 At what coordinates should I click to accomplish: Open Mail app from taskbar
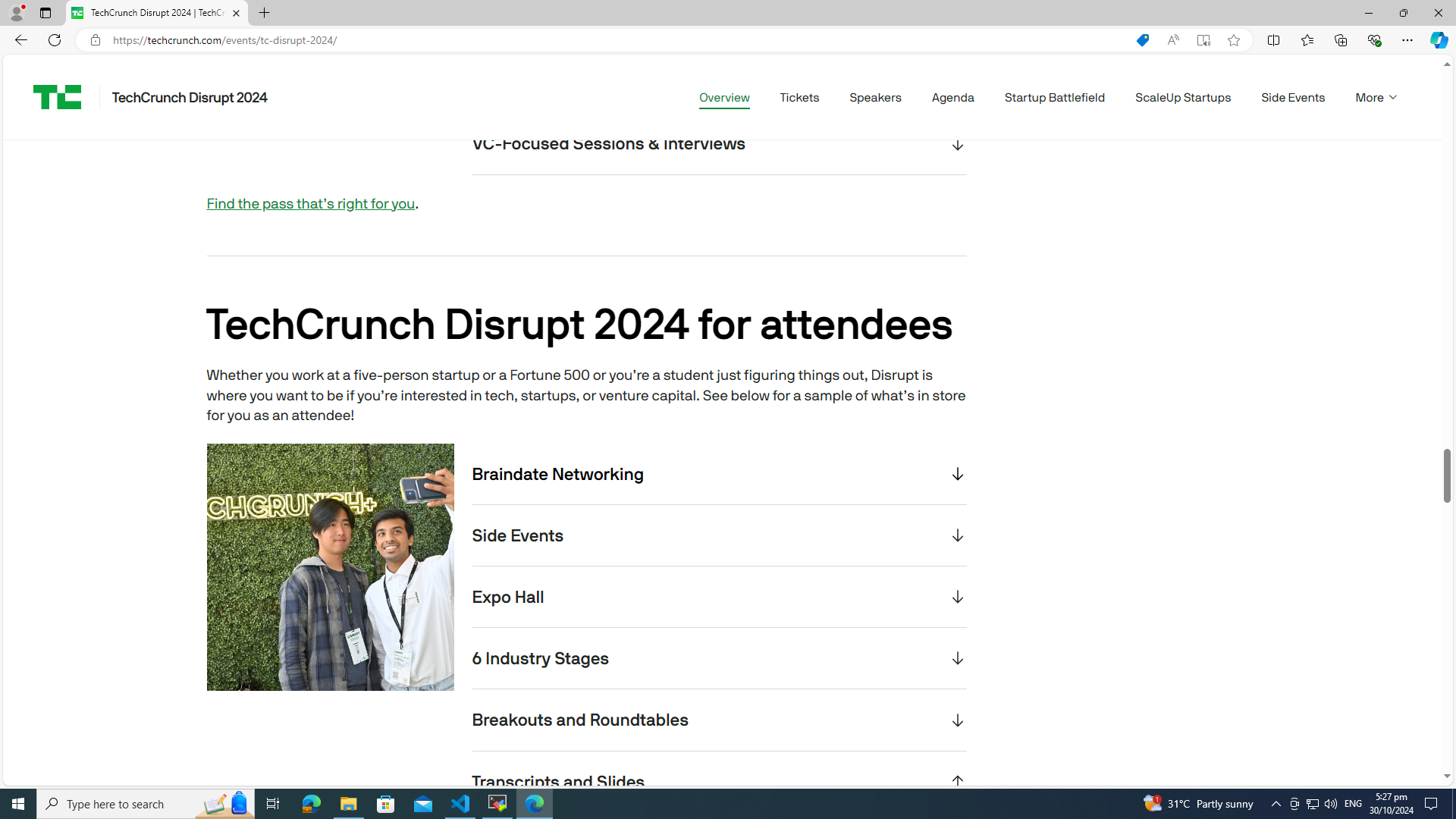coord(423,804)
